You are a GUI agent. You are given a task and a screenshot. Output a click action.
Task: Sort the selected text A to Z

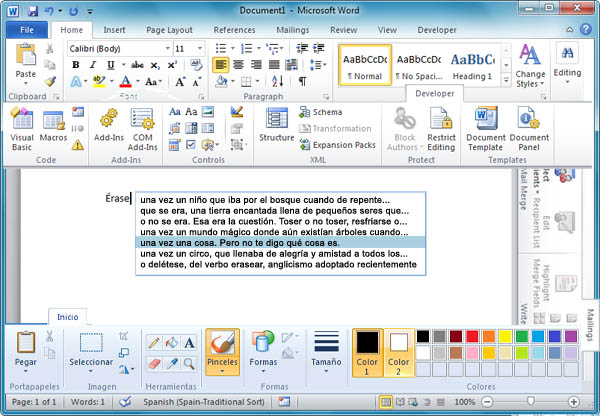(277, 81)
